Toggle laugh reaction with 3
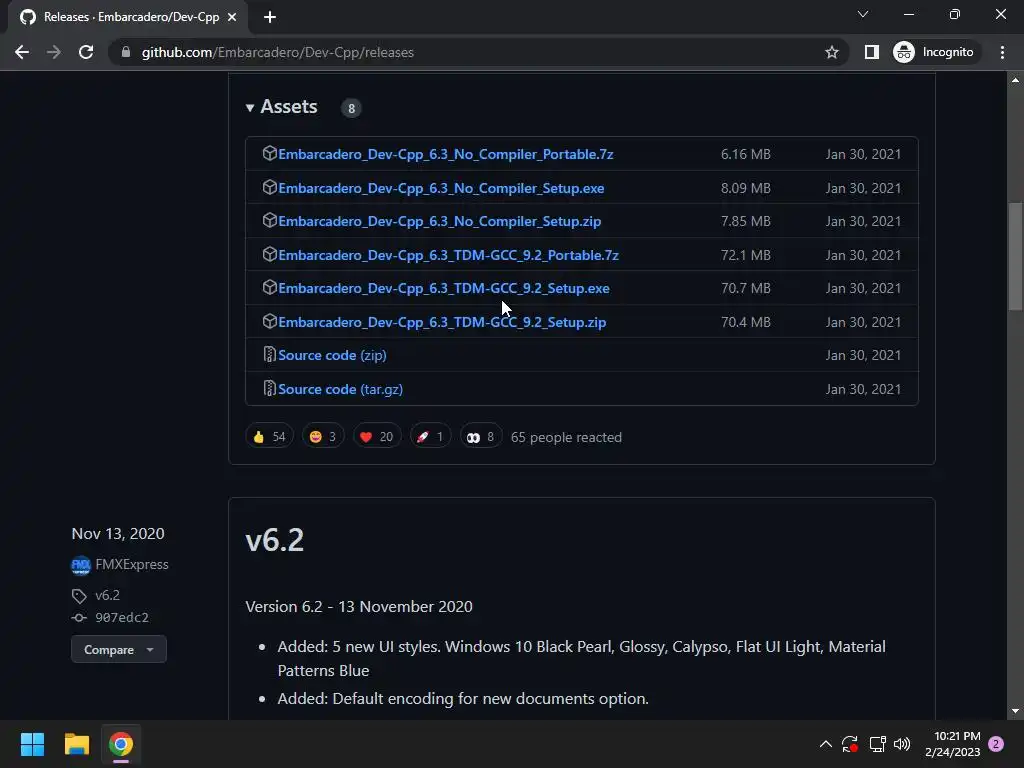Screen dimensions: 1024x768 tap(323, 436)
